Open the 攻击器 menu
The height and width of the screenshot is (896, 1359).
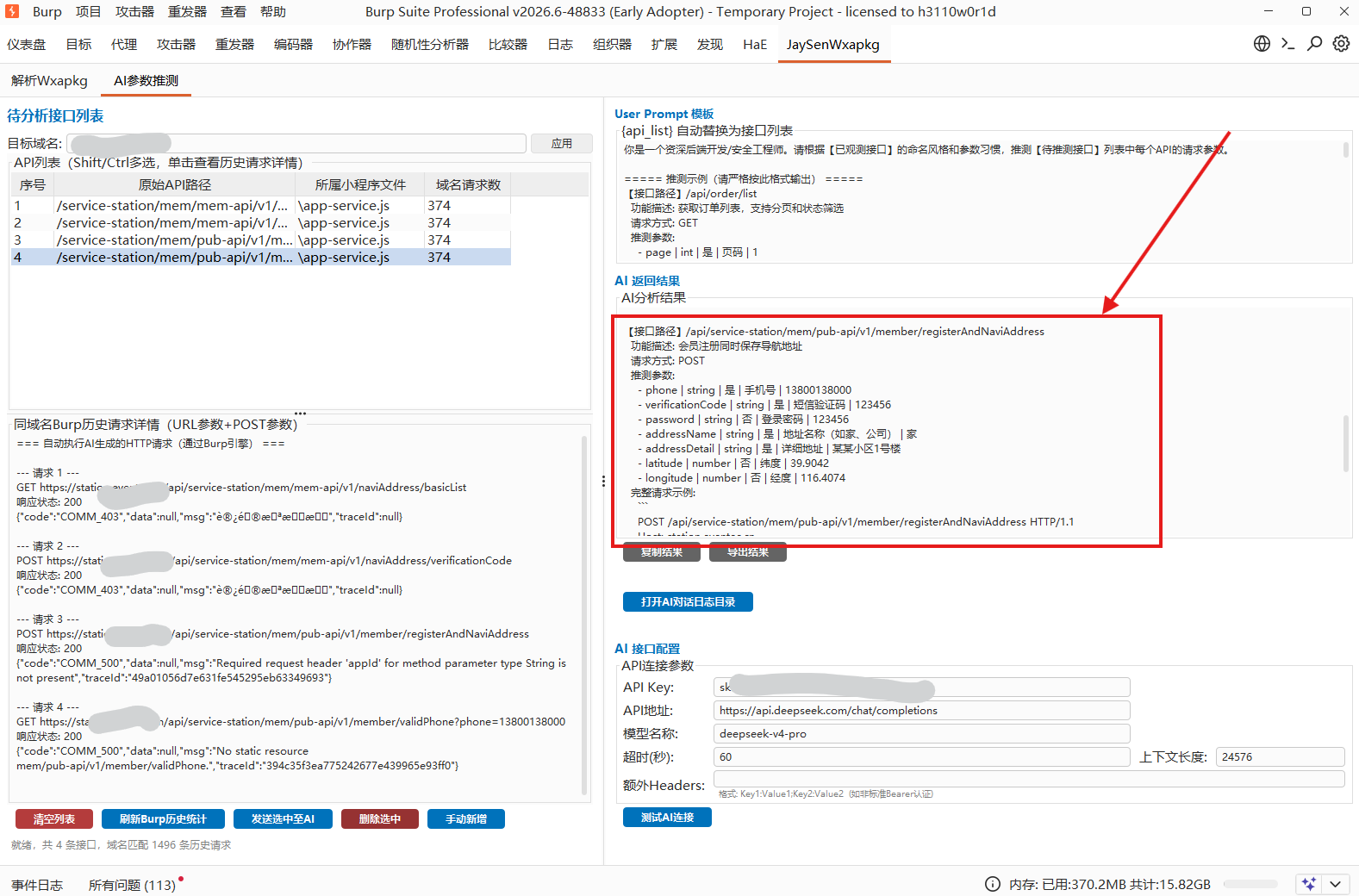(x=135, y=12)
